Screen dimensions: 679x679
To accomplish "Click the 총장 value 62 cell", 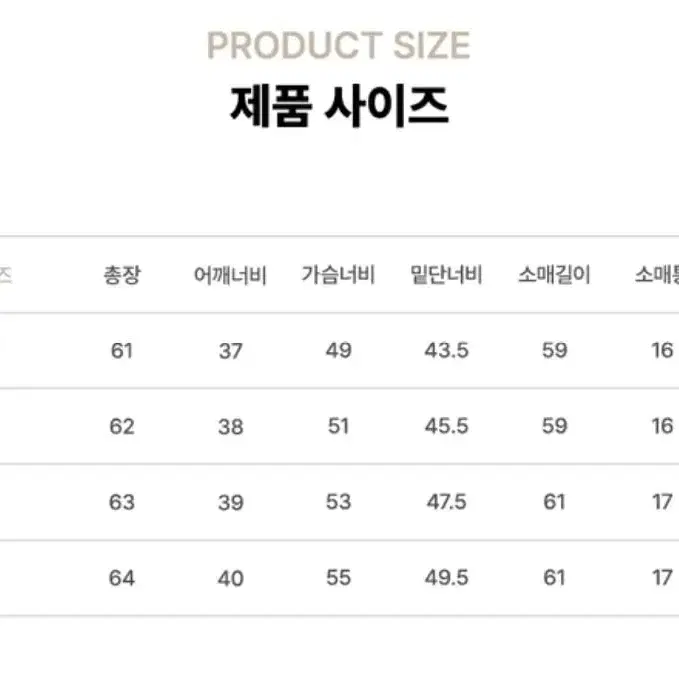I will [122, 427].
